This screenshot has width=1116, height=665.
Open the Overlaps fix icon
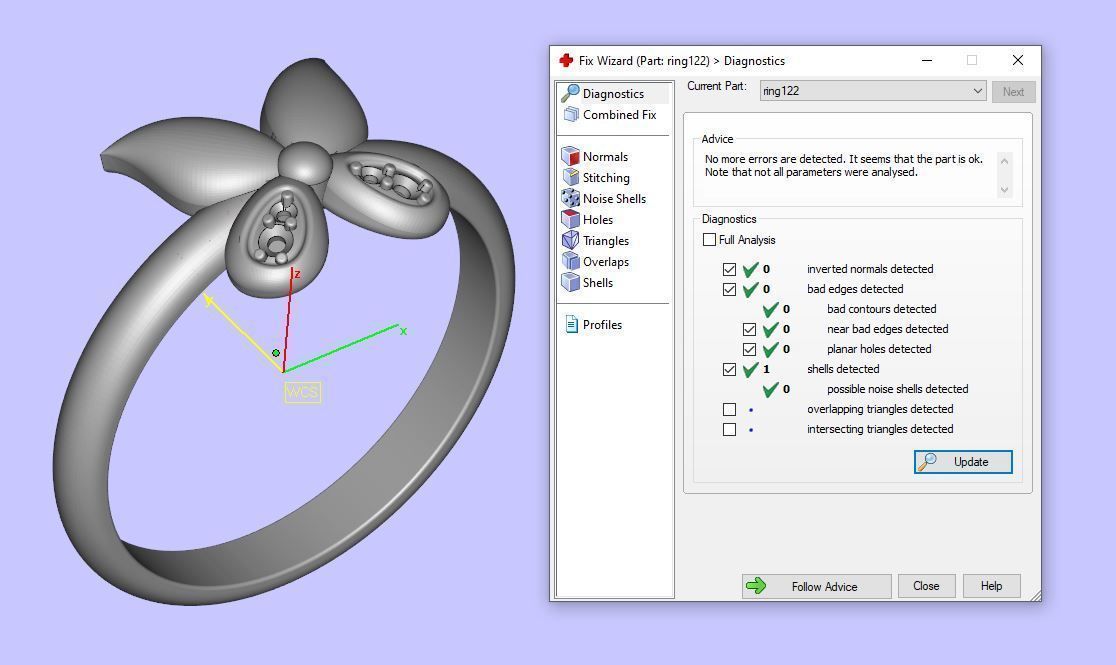click(571, 261)
